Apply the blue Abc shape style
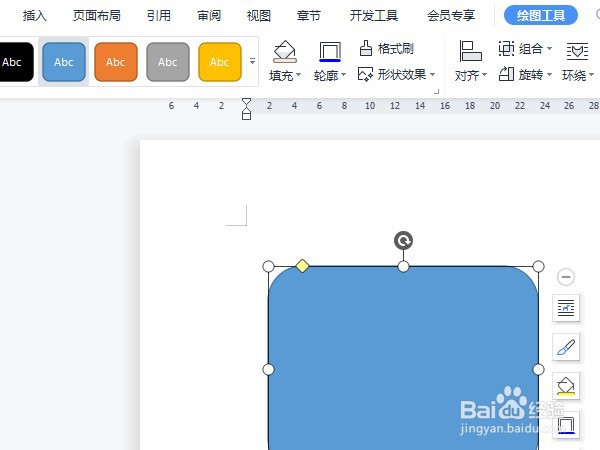600x450 pixels. pyautogui.click(x=64, y=62)
